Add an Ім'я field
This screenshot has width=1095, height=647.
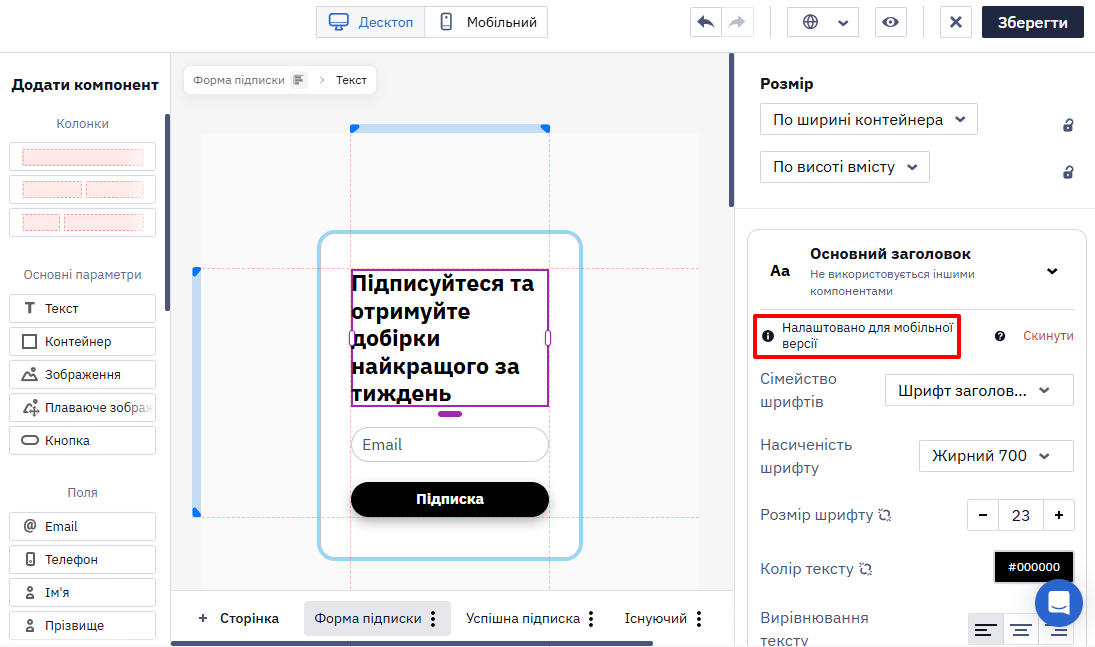pyautogui.click(x=82, y=593)
